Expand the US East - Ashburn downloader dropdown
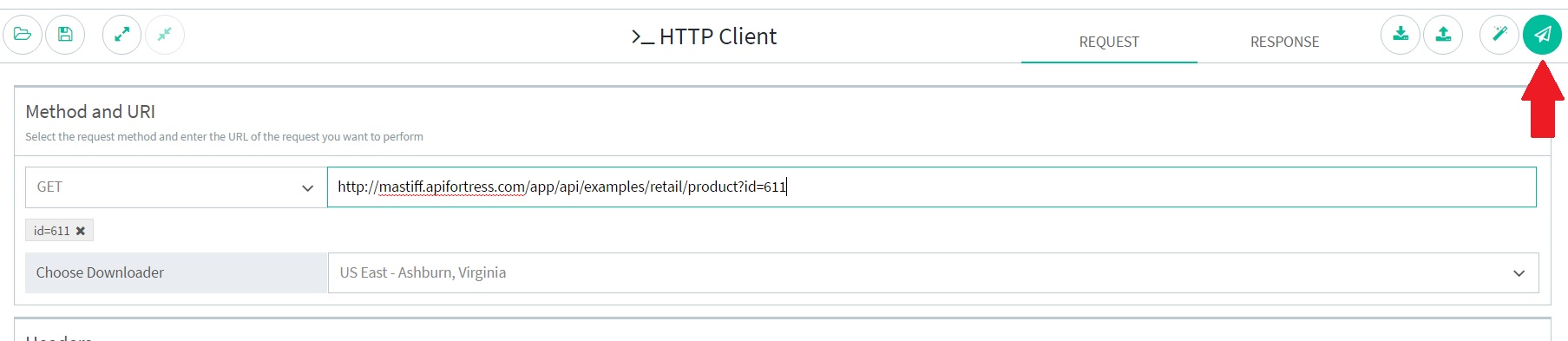1568x341 pixels. (x=933, y=272)
